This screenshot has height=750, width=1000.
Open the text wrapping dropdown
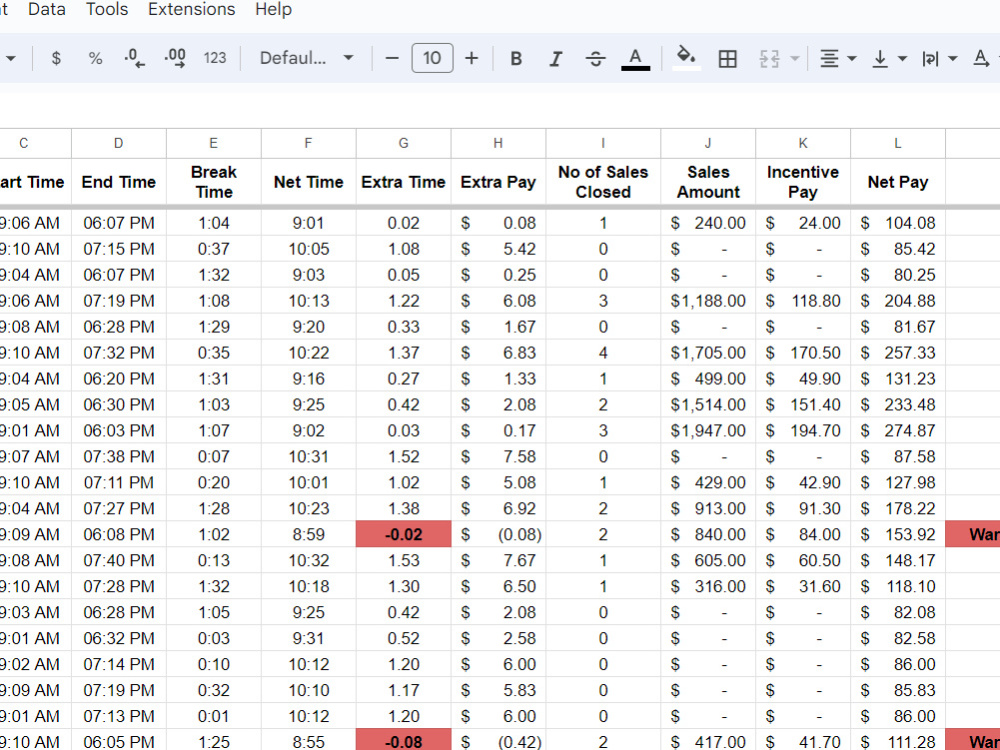click(x=940, y=58)
